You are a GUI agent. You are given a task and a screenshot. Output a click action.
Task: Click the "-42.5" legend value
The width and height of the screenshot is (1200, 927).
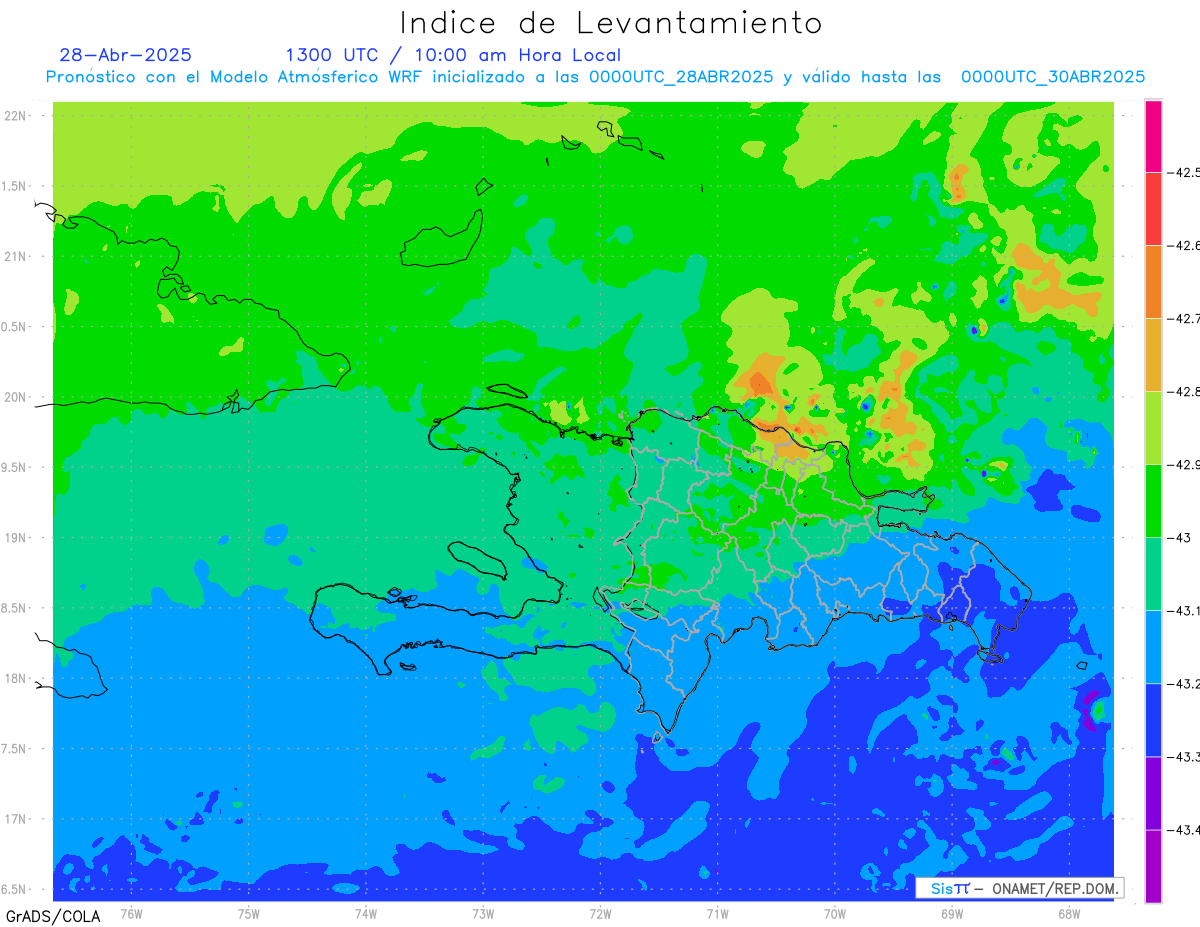tap(1184, 172)
